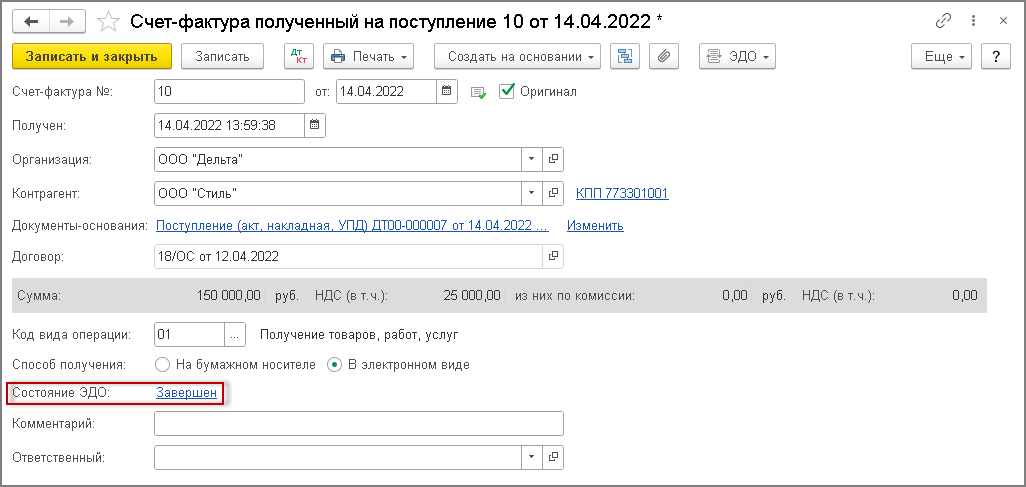Open the Завершен EDO status link
Image resolution: width=1026 pixels, height=487 pixels.
[x=186, y=393]
